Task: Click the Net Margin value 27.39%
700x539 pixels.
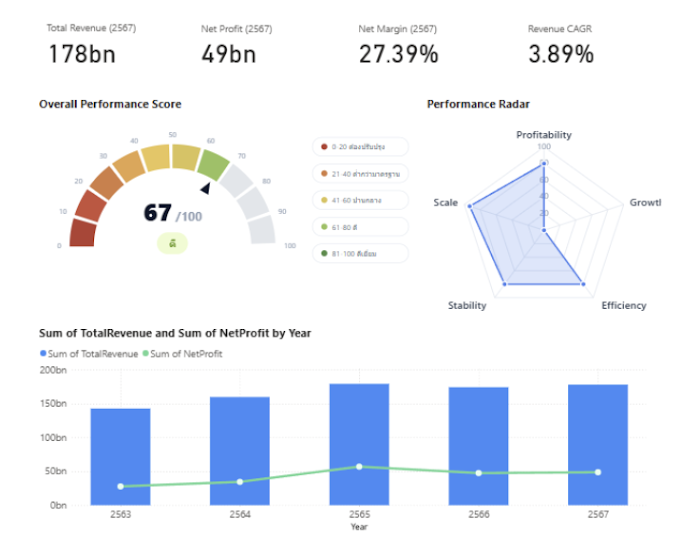Action: pos(399,54)
